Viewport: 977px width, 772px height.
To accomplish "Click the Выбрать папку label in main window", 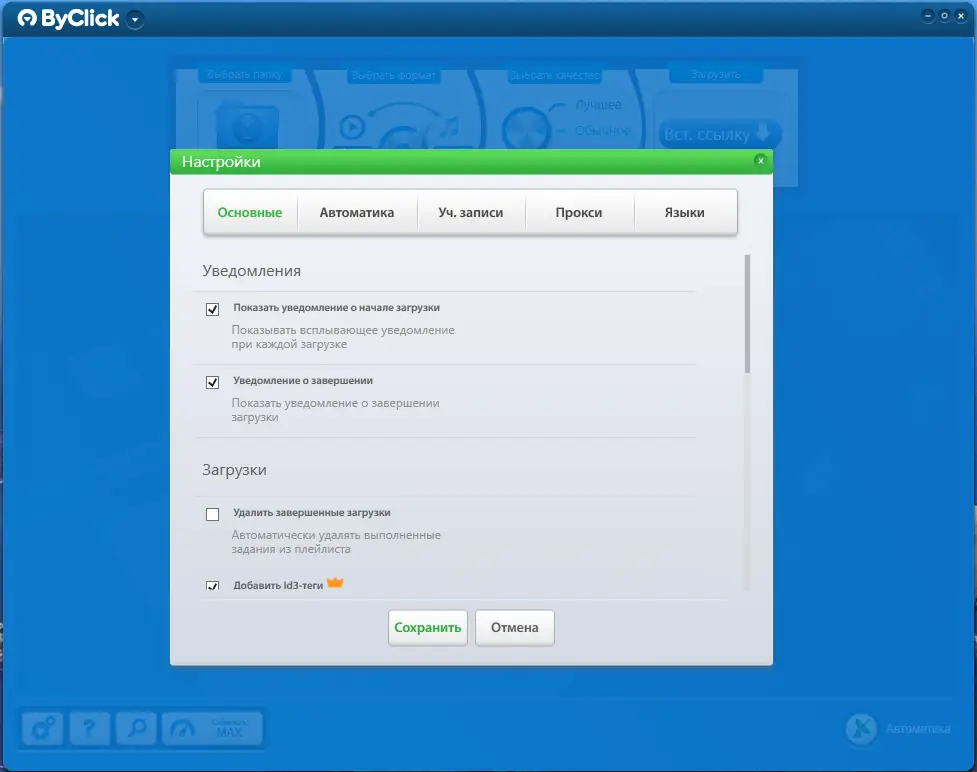I will point(244,75).
